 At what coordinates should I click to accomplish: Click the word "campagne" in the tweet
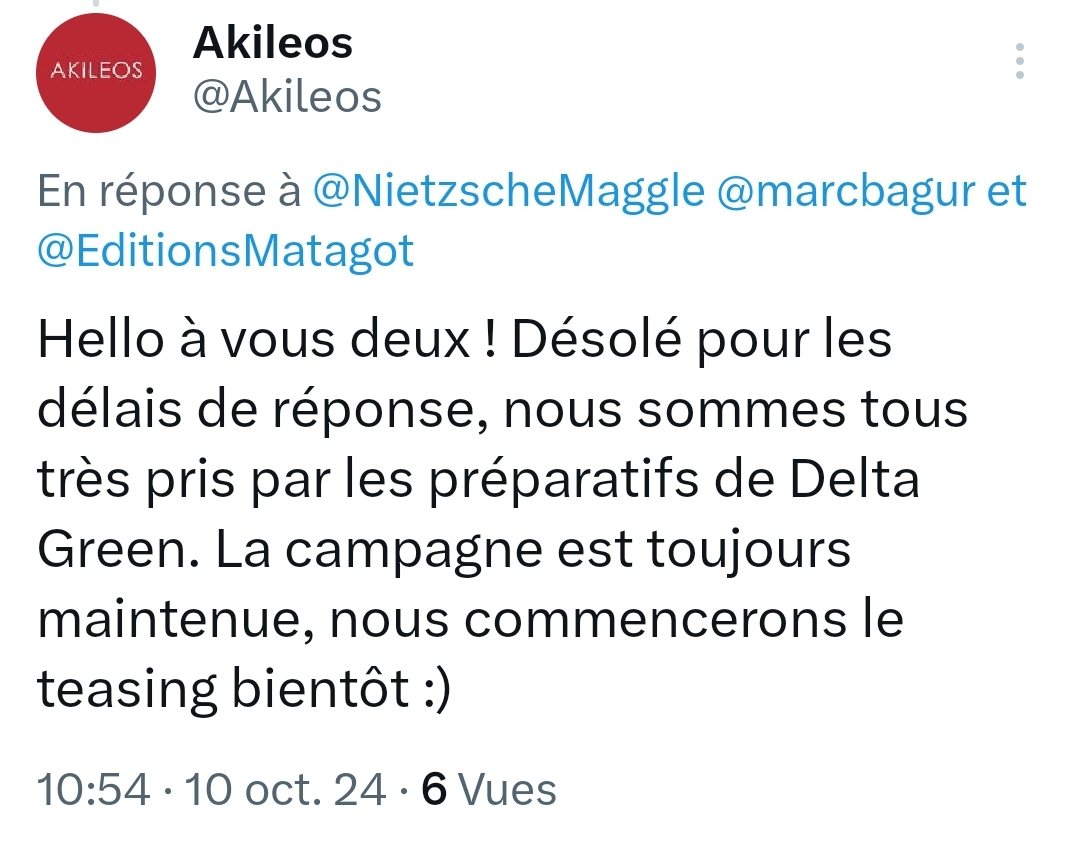(420, 551)
